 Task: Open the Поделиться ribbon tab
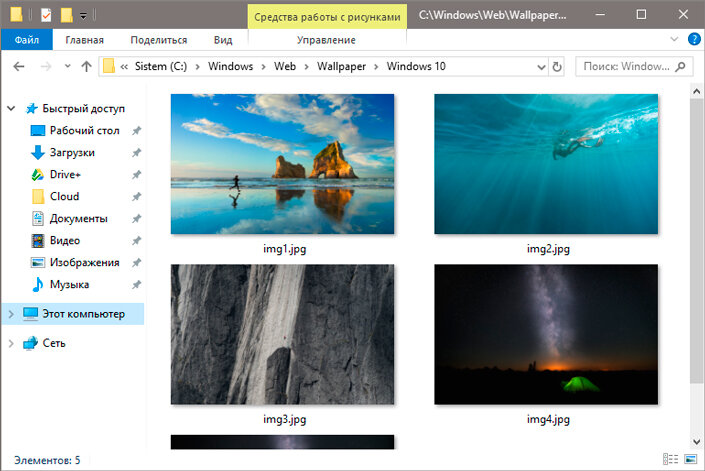pyautogui.click(x=159, y=40)
